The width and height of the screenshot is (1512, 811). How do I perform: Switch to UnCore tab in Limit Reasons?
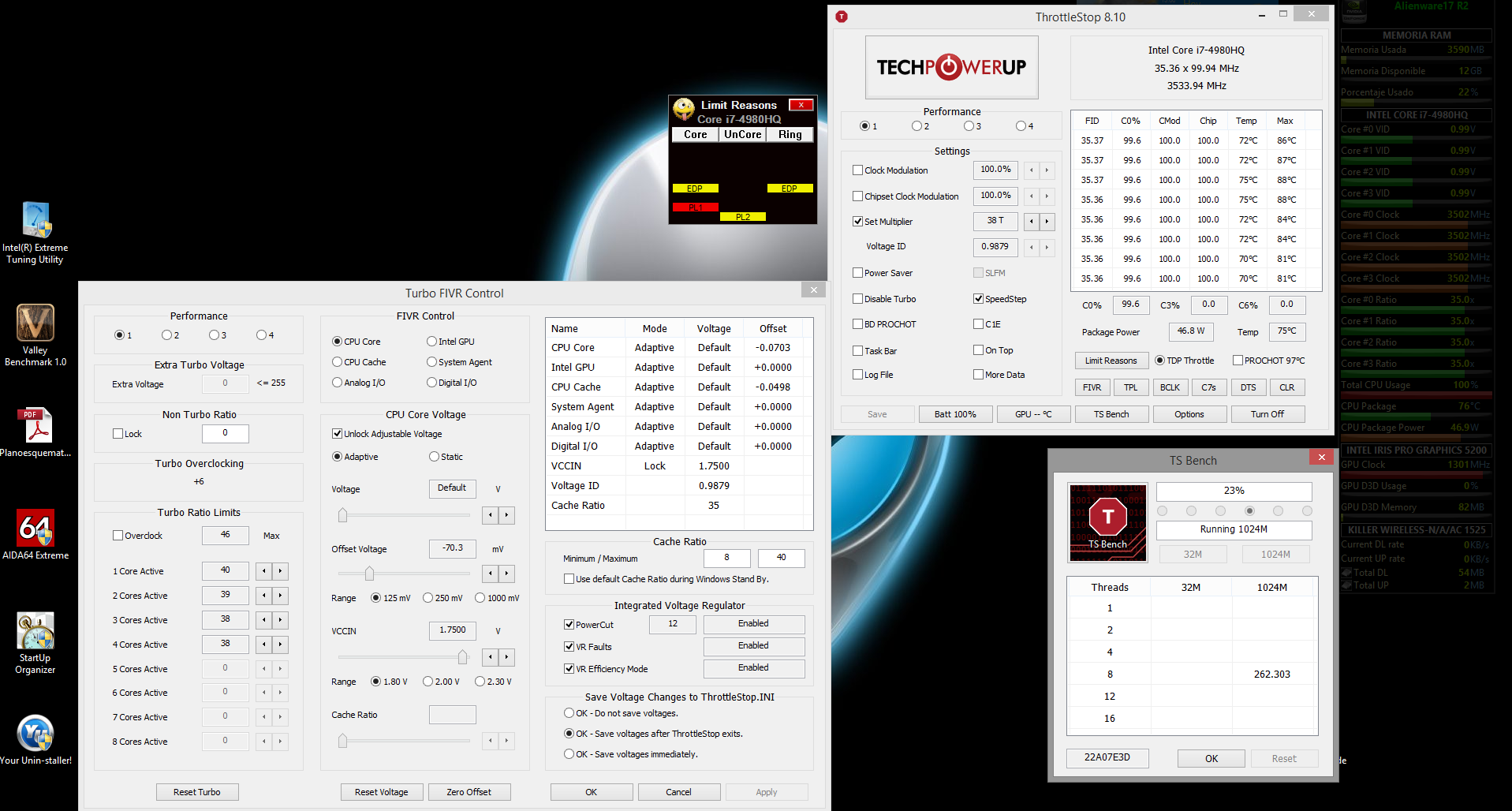[x=742, y=135]
